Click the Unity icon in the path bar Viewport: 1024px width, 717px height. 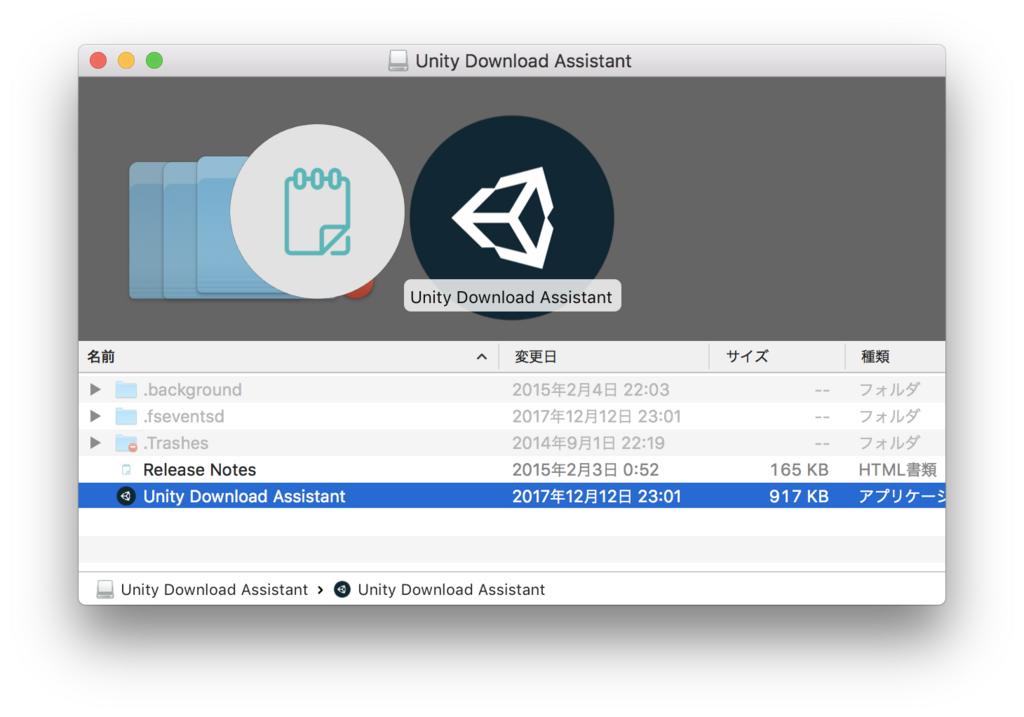tap(342, 590)
